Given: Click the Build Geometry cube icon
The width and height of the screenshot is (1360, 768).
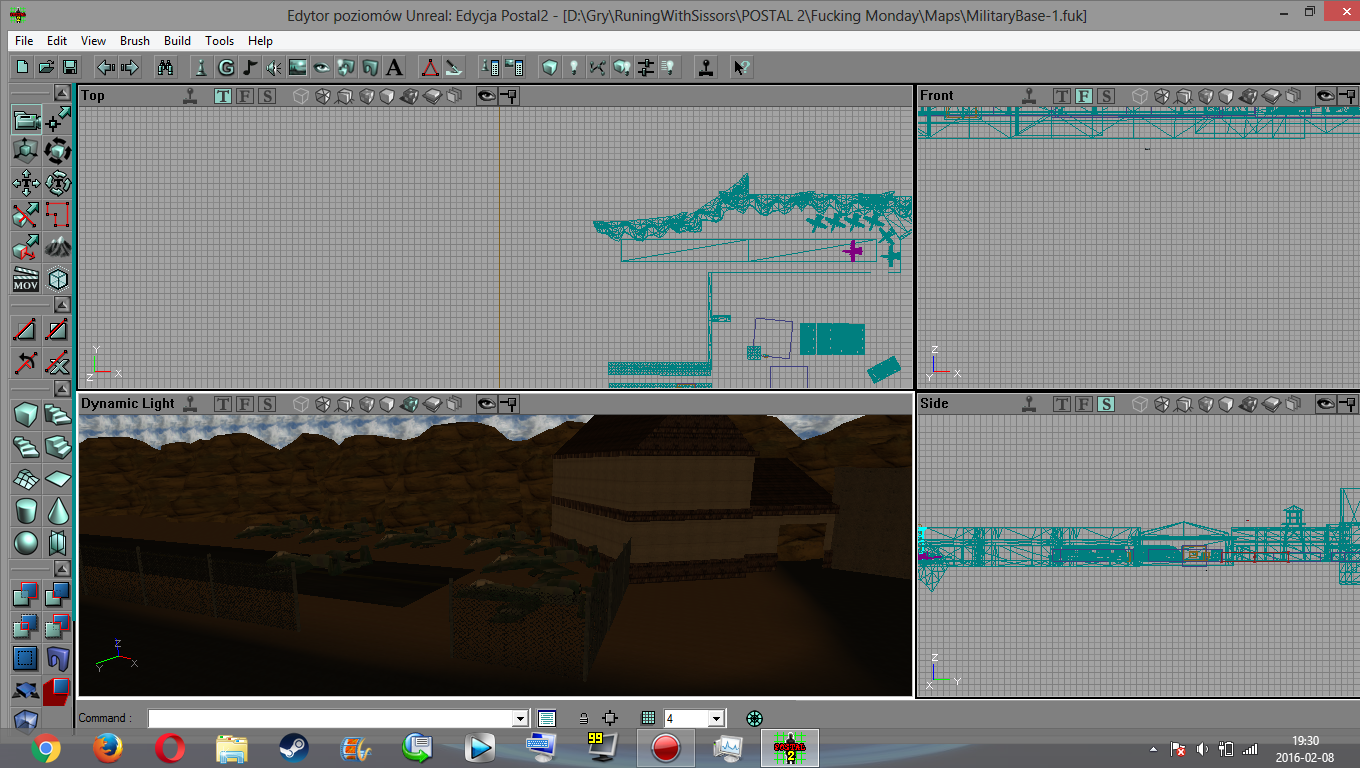Looking at the screenshot, I should 549,67.
